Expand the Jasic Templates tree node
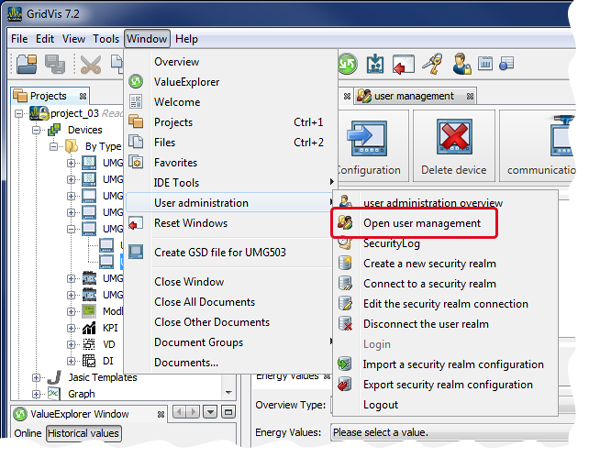 (x=37, y=377)
